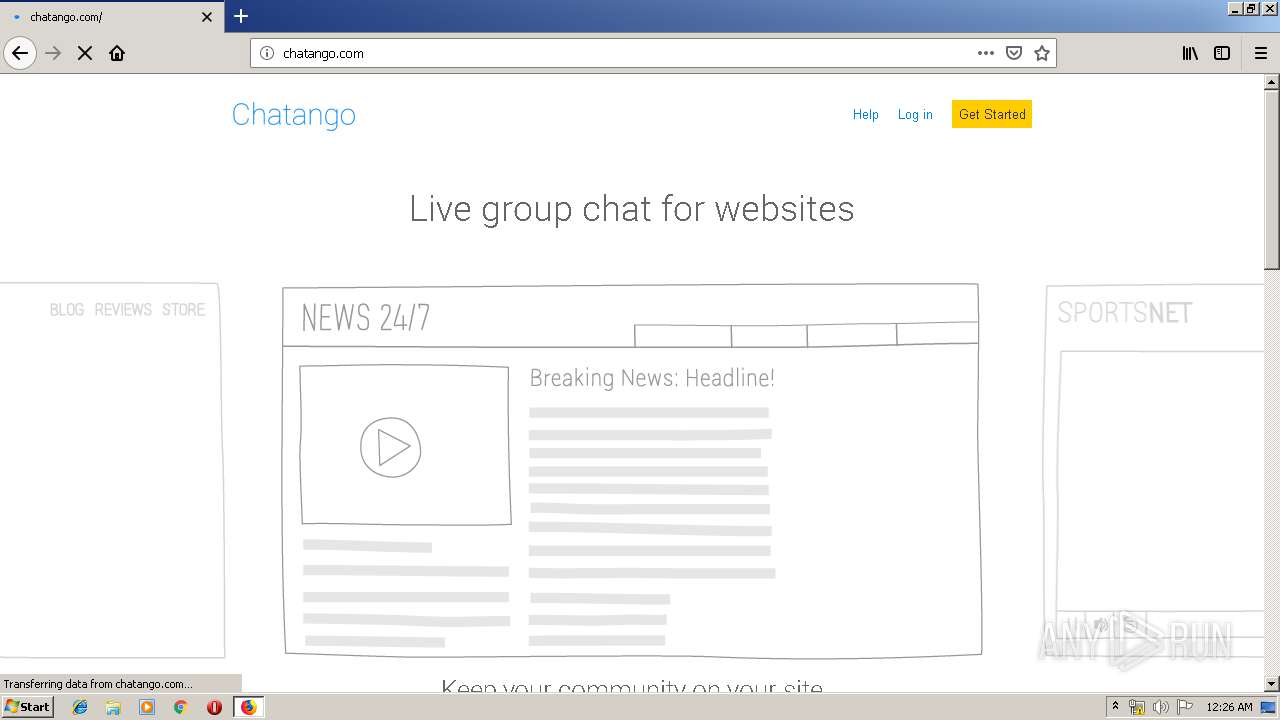
Task: Open the Firefox home page
Action: tap(117, 53)
